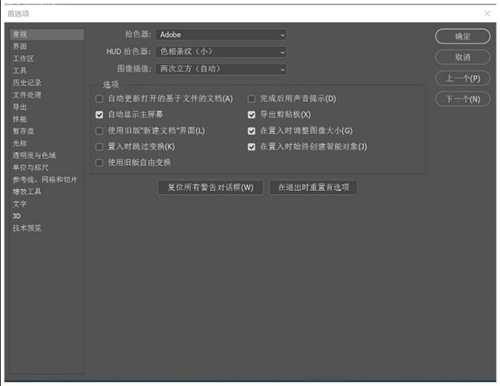Open the 3D preferences category
500x386 pixels.
(x=17, y=216)
